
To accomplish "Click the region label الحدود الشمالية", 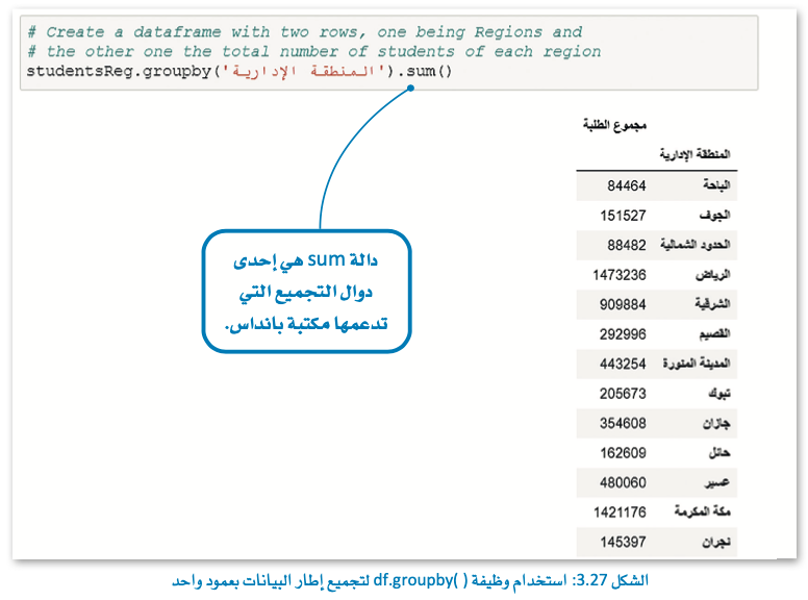I will [695, 244].
